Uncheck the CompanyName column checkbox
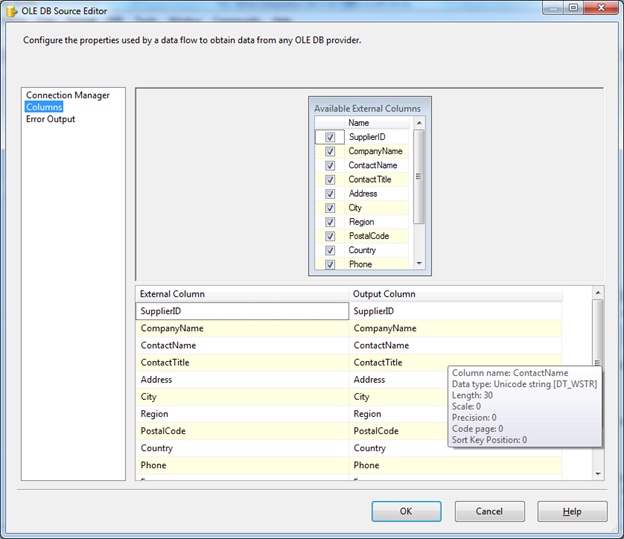The image size is (624, 539). point(330,151)
